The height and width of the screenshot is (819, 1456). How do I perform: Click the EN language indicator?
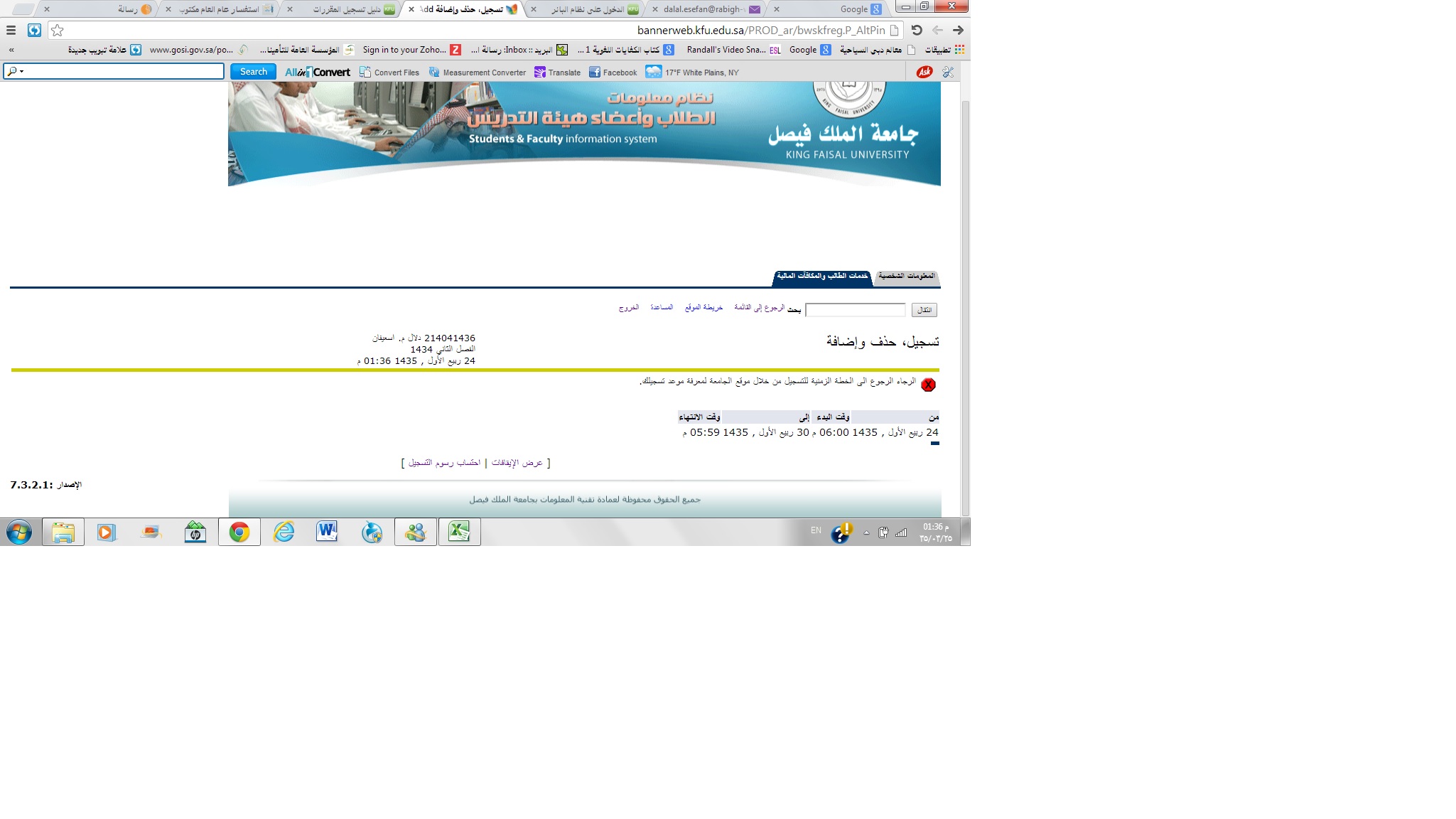point(816,530)
